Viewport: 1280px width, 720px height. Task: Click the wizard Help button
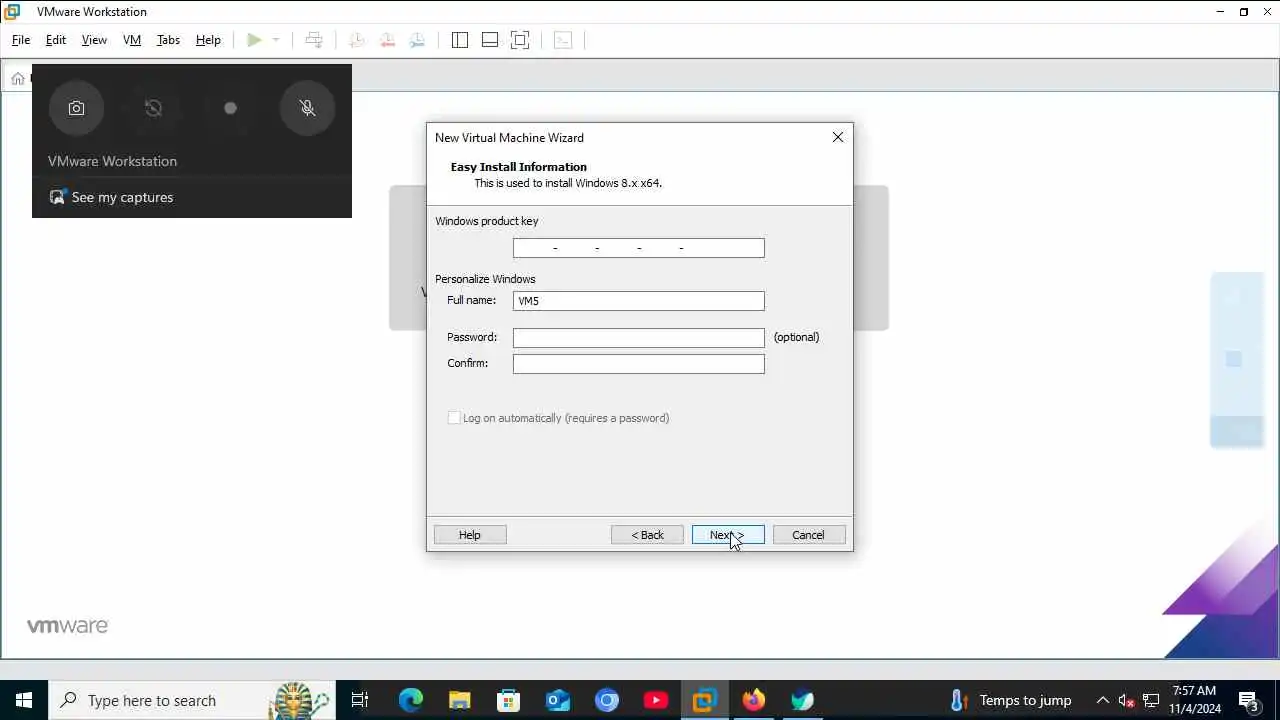pos(470,535)
